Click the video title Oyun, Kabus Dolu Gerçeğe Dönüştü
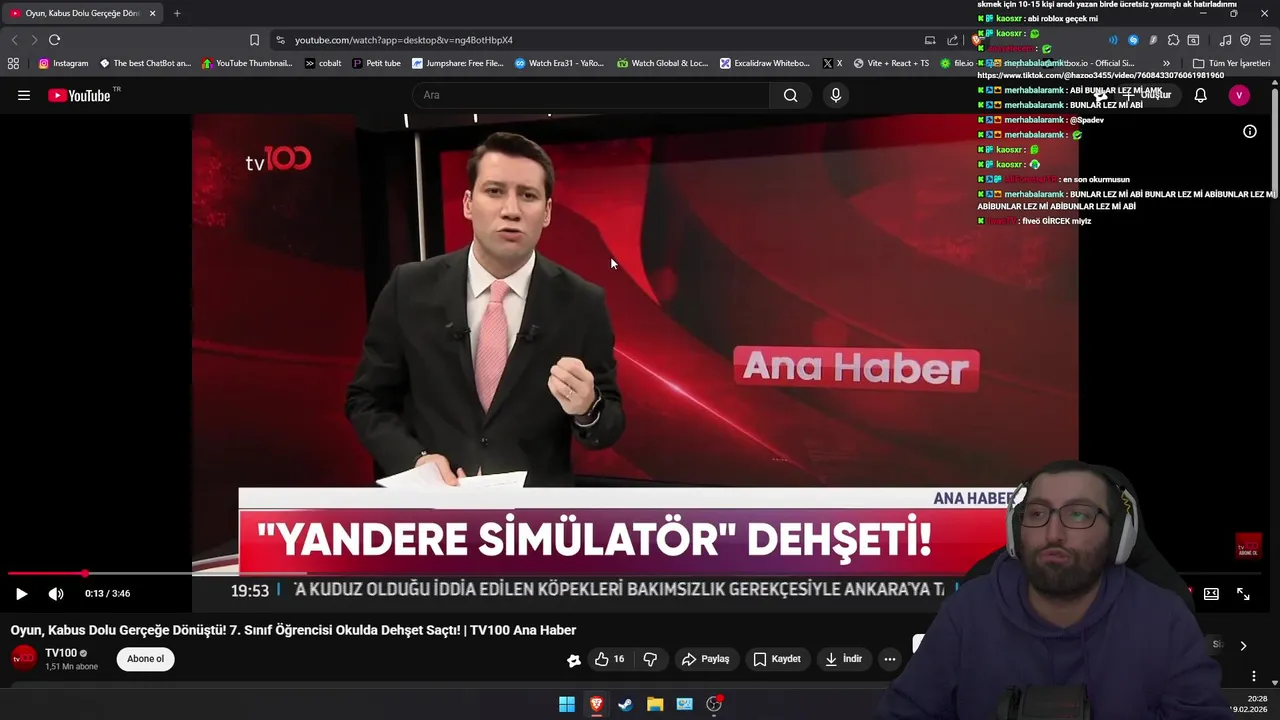1280x720 pixels. (x=293, y=630)
